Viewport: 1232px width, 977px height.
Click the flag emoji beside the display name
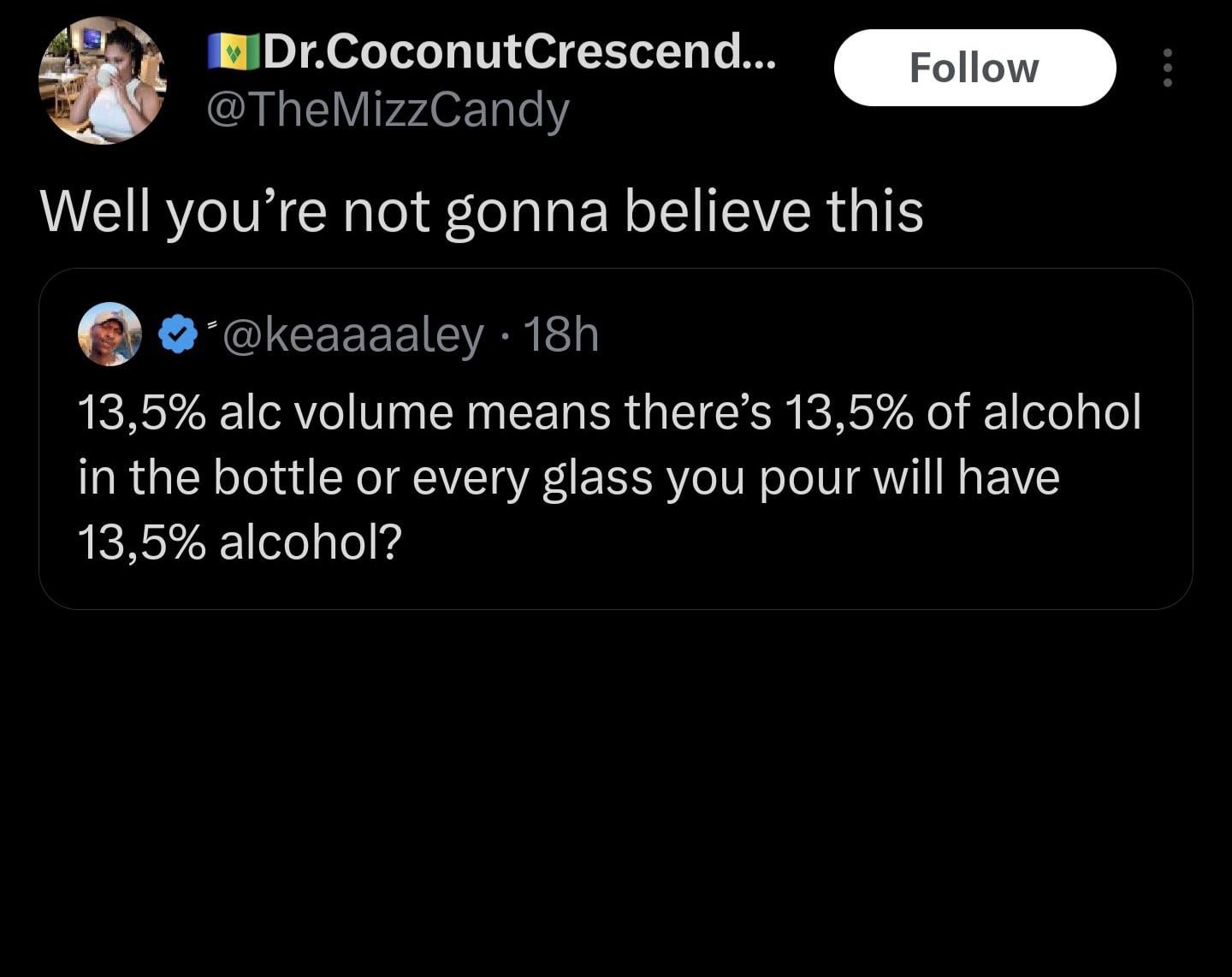(x=233, y=52)
